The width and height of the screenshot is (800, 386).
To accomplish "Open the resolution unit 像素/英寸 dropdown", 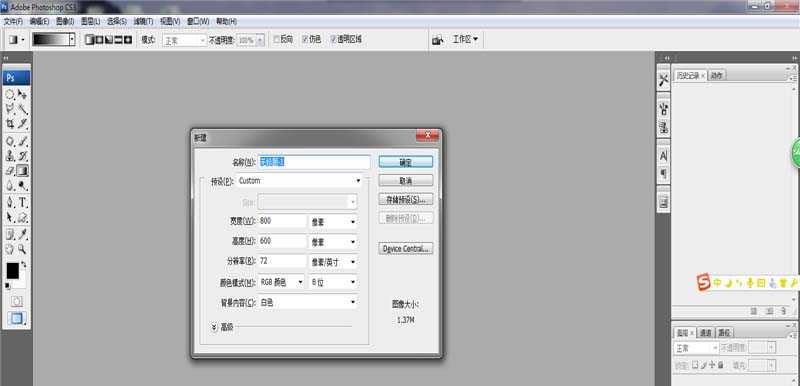I will point(333,262).
